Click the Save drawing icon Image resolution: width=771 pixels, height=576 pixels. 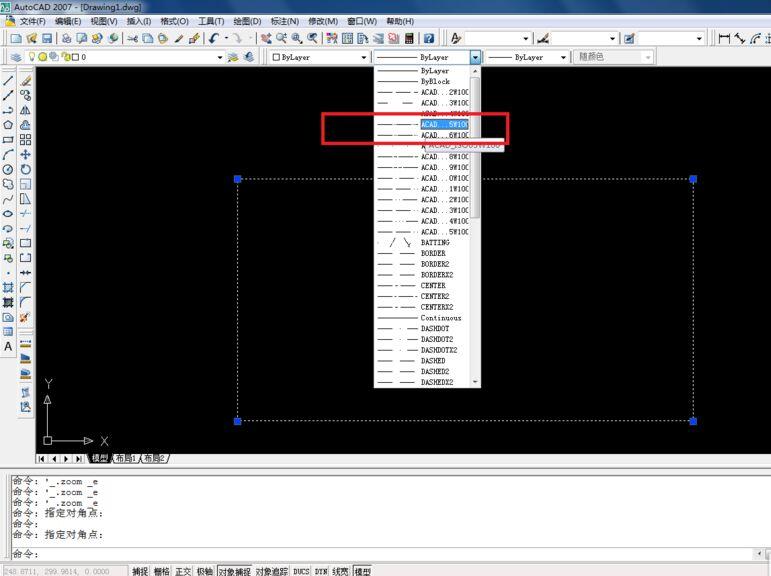(47, 38)
